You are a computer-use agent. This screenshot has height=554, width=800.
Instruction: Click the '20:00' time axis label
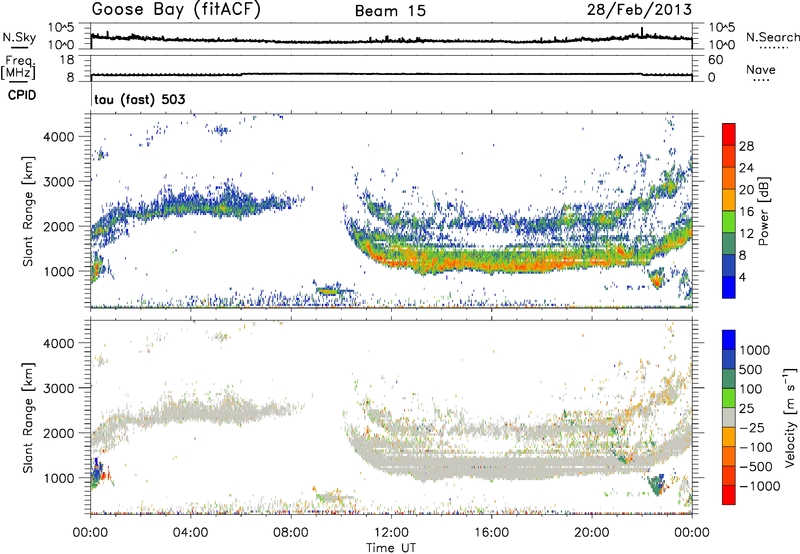tap(592, 533)
